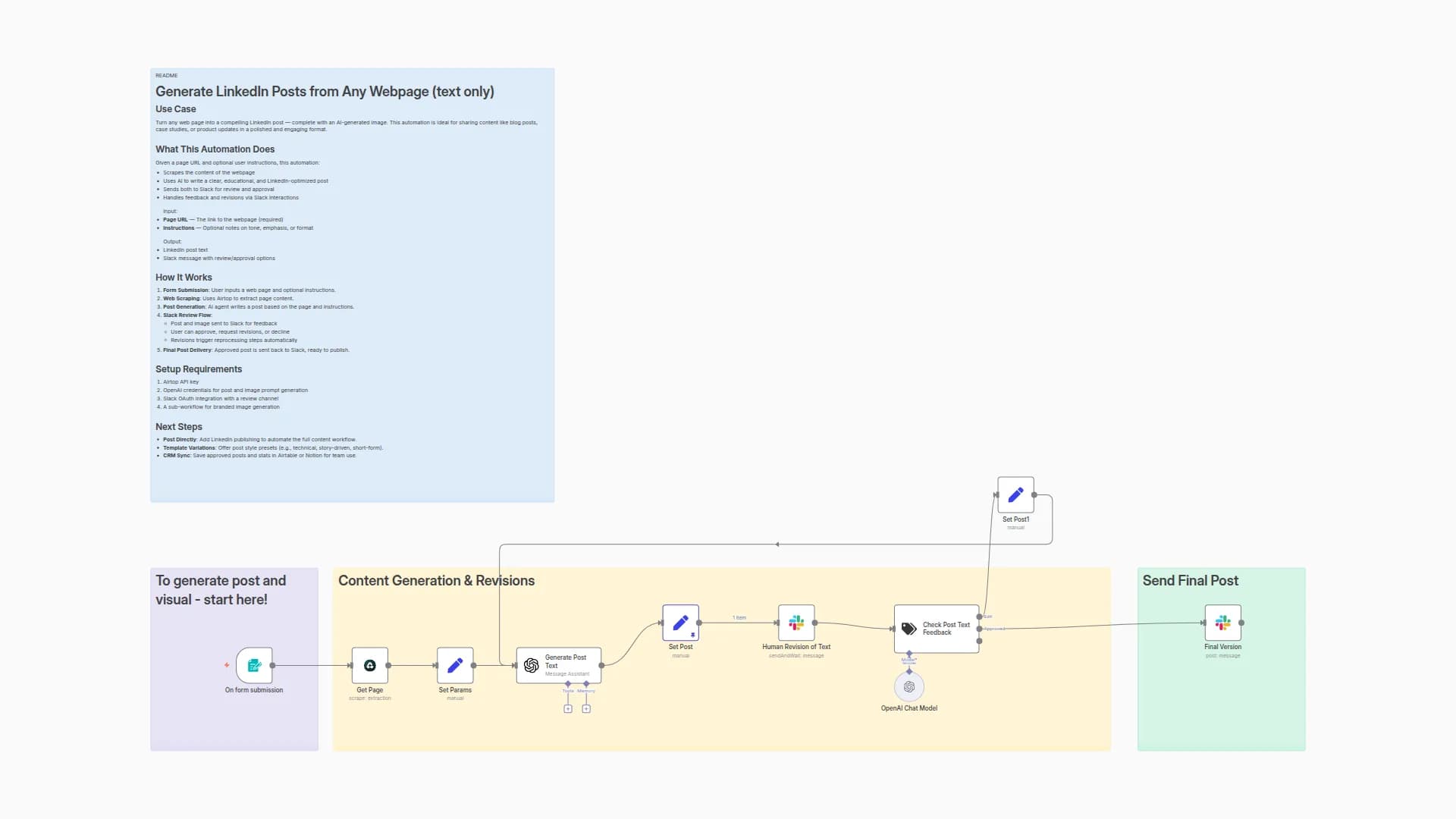Select the Content Generation & Revisions sticky title
Viewport: 1456px width, 819px height.
pyautogui.click(x=436, y=581)
